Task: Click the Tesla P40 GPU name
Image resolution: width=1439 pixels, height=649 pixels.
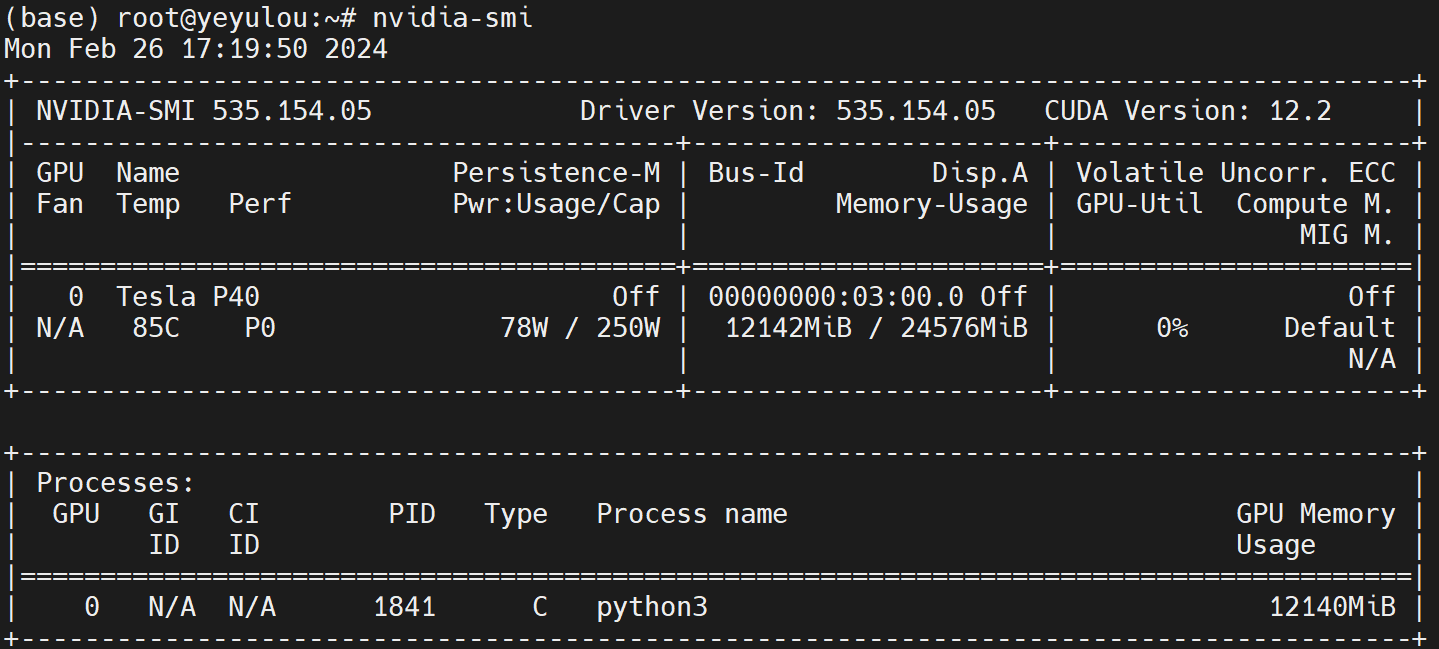Action: click(x=188, y=296)
